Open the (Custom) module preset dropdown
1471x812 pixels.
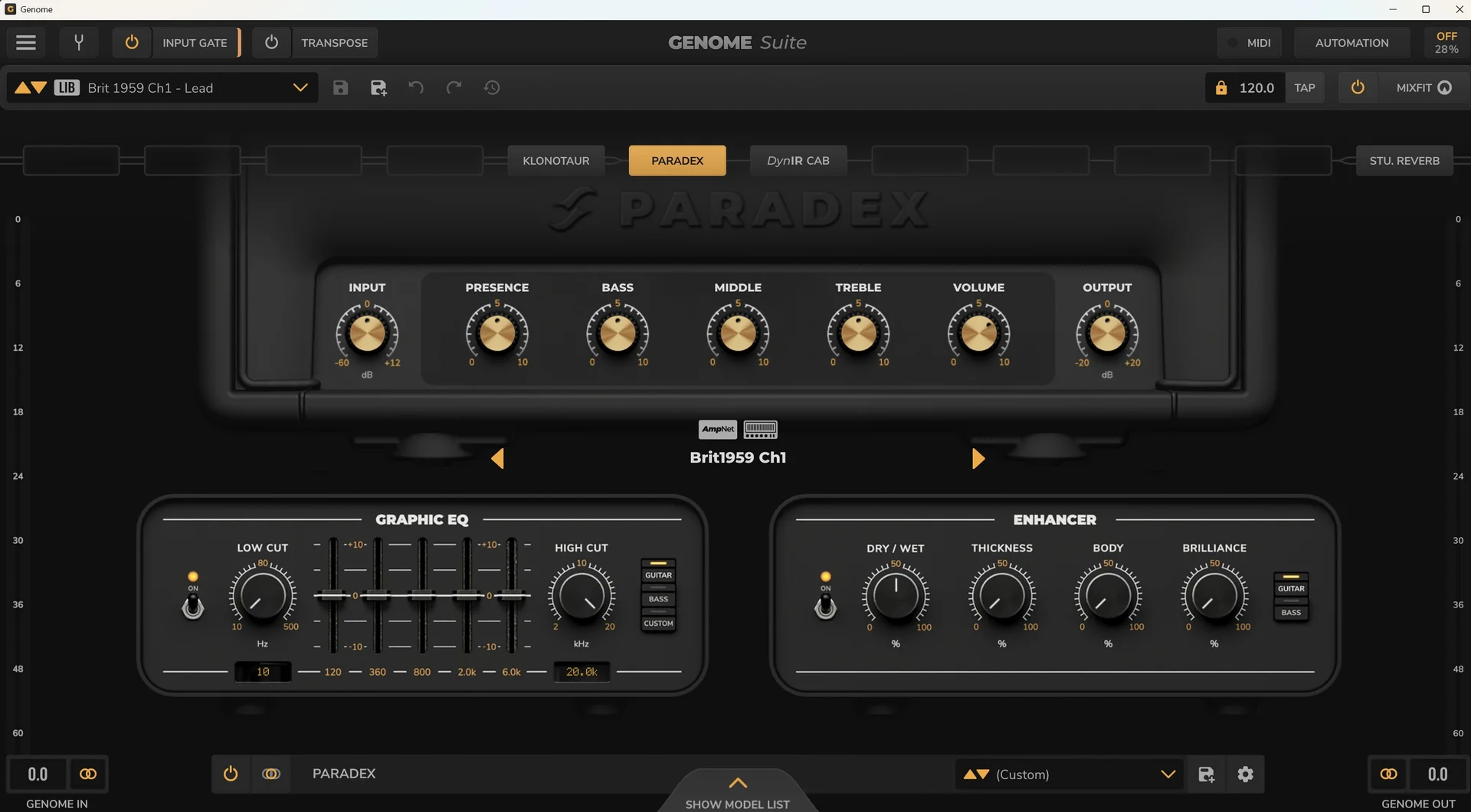tap(1070, 774)
